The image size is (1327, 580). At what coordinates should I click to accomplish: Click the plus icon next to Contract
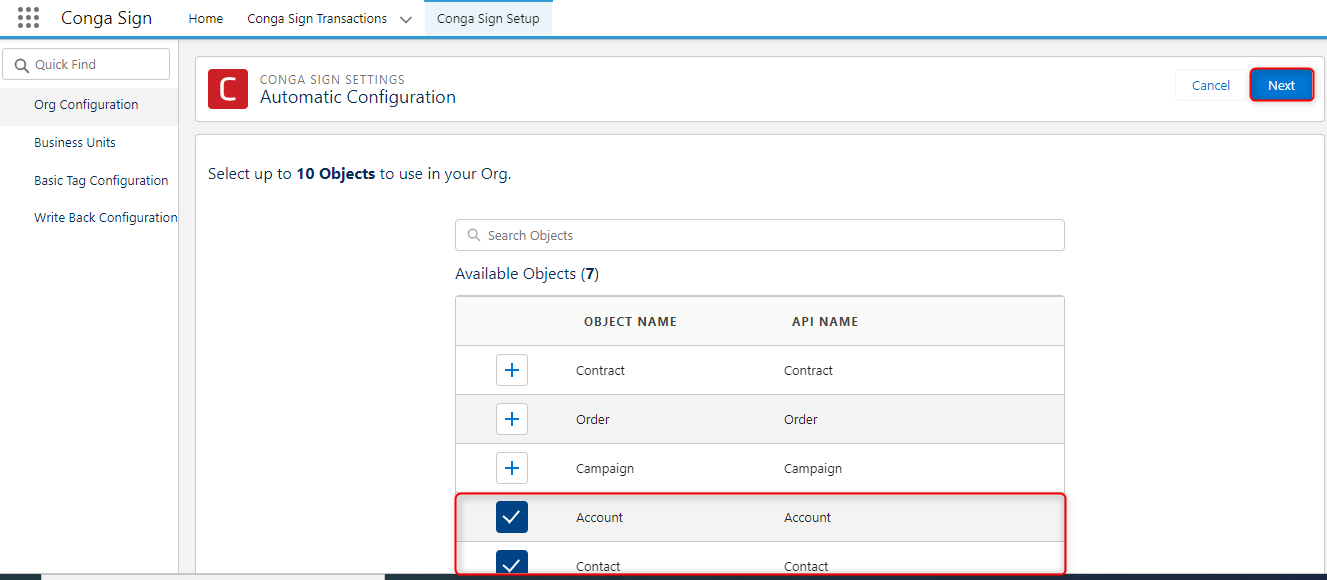coord(511,369)
